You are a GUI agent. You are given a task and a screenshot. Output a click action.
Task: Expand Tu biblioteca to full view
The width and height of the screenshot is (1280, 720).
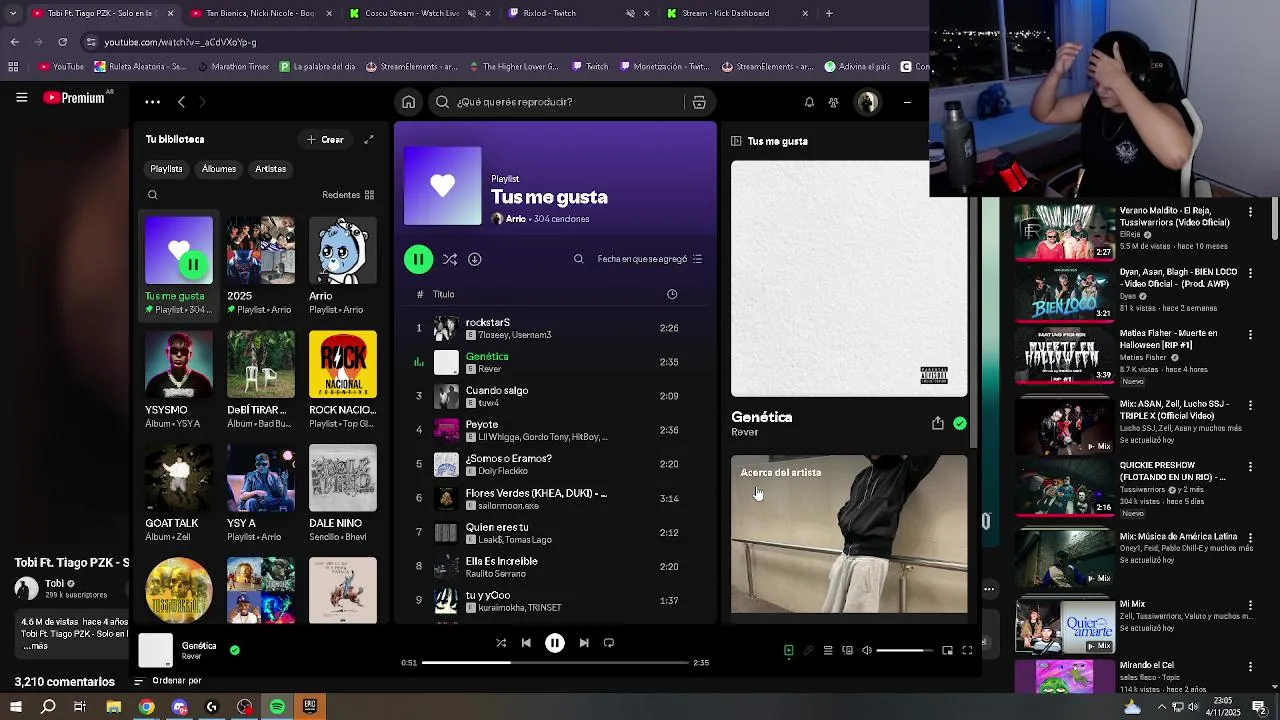click(x=369, y=140)
